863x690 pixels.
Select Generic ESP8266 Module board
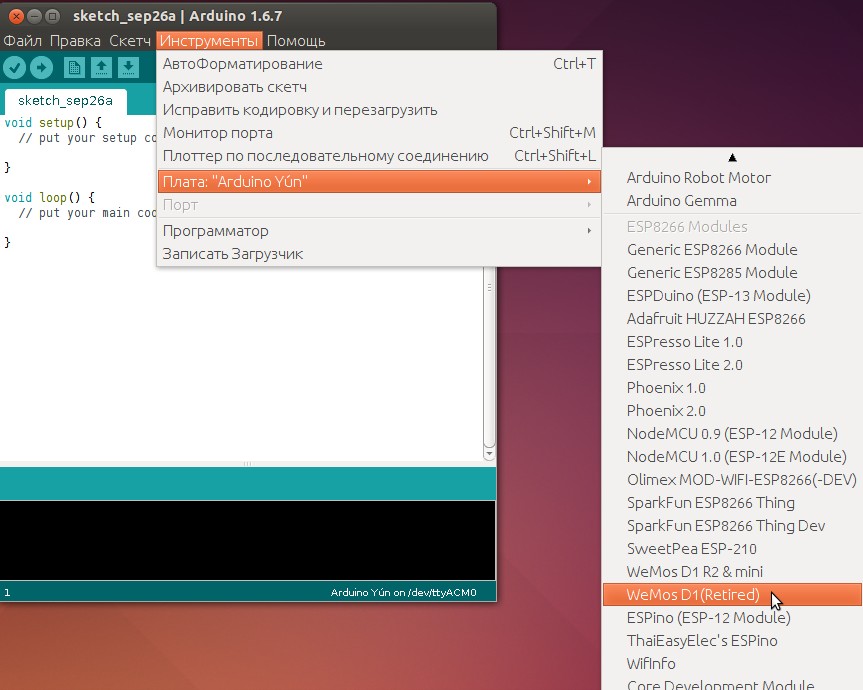[712, 250]
